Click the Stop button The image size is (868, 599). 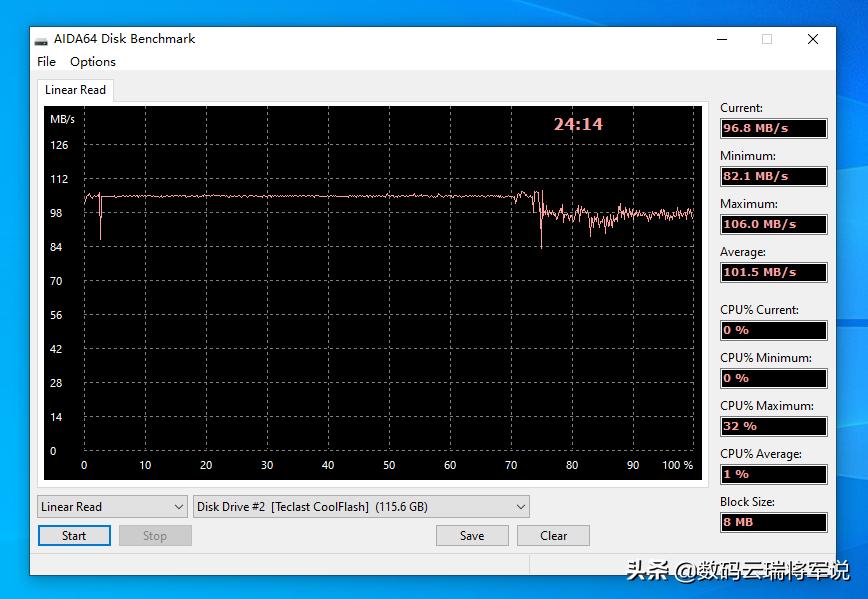tap(154, 535)
